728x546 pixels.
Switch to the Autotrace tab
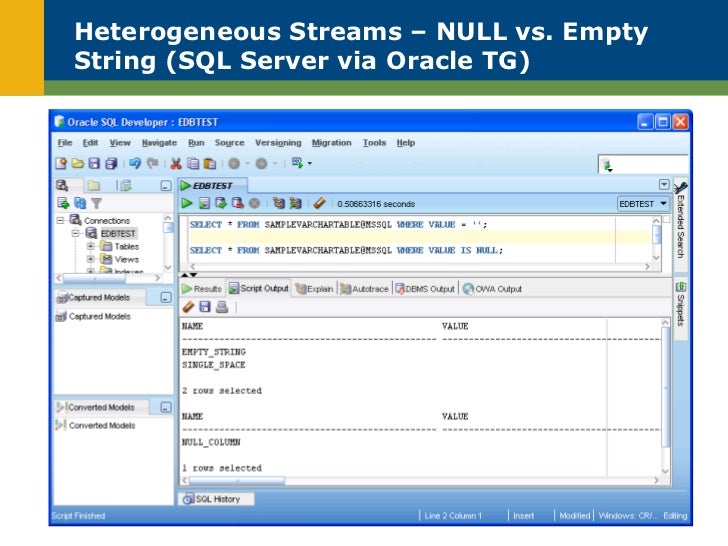tap(364, 289)
